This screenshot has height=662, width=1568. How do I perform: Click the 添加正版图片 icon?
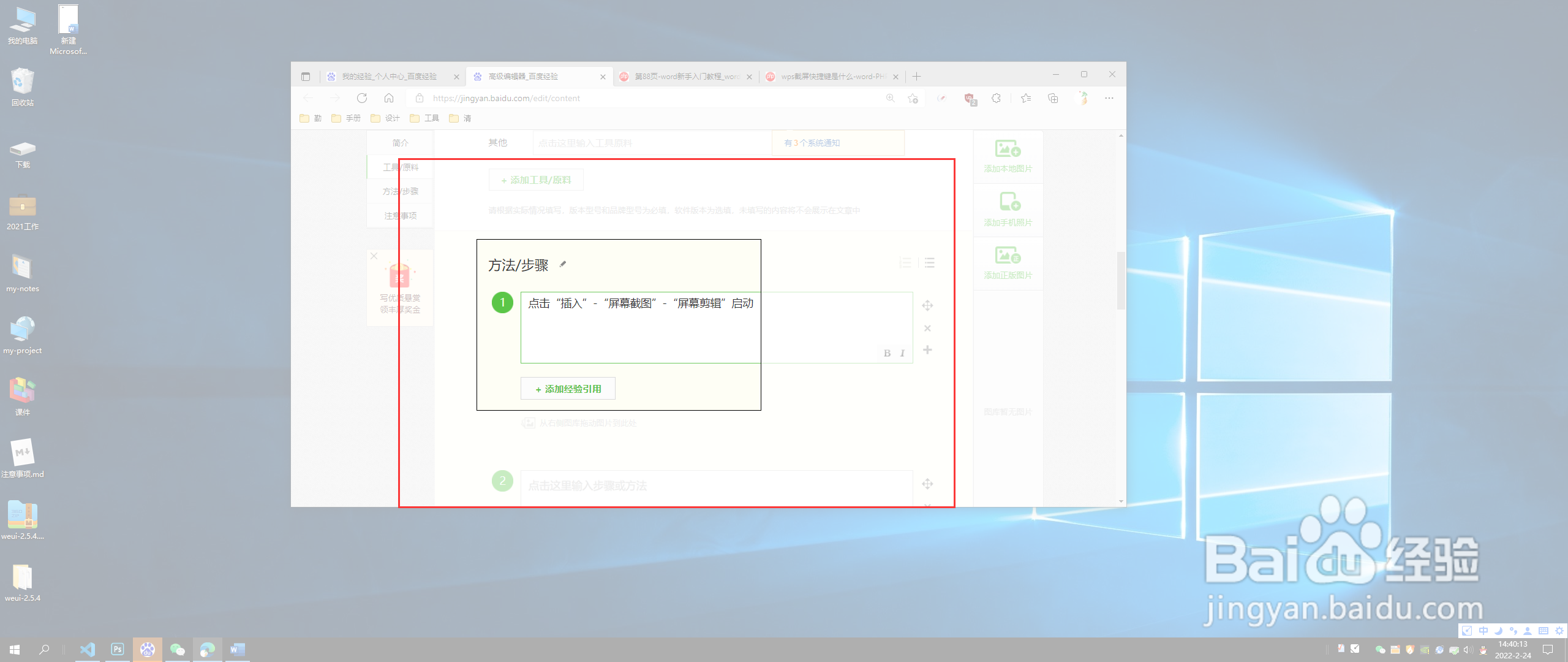(x=1008, y=255)
